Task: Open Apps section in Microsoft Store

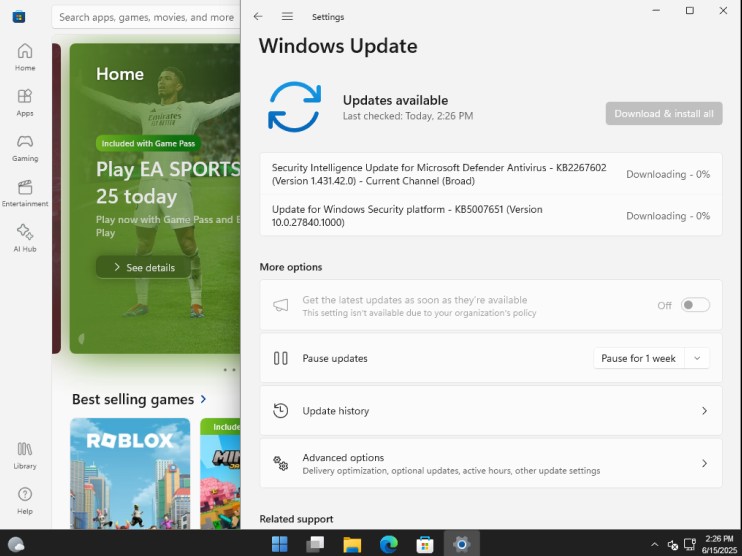Action: coord(25,102)
